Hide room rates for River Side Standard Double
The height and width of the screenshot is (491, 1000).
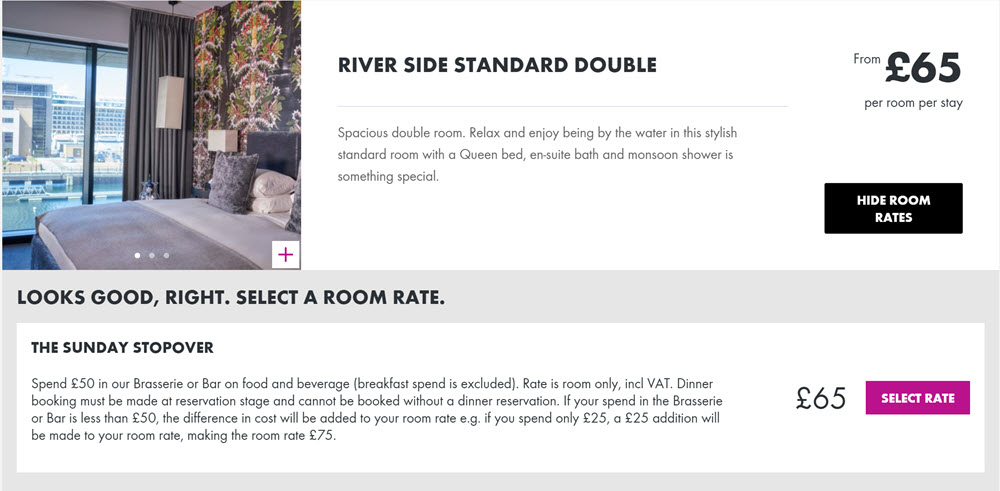point(893,209)
